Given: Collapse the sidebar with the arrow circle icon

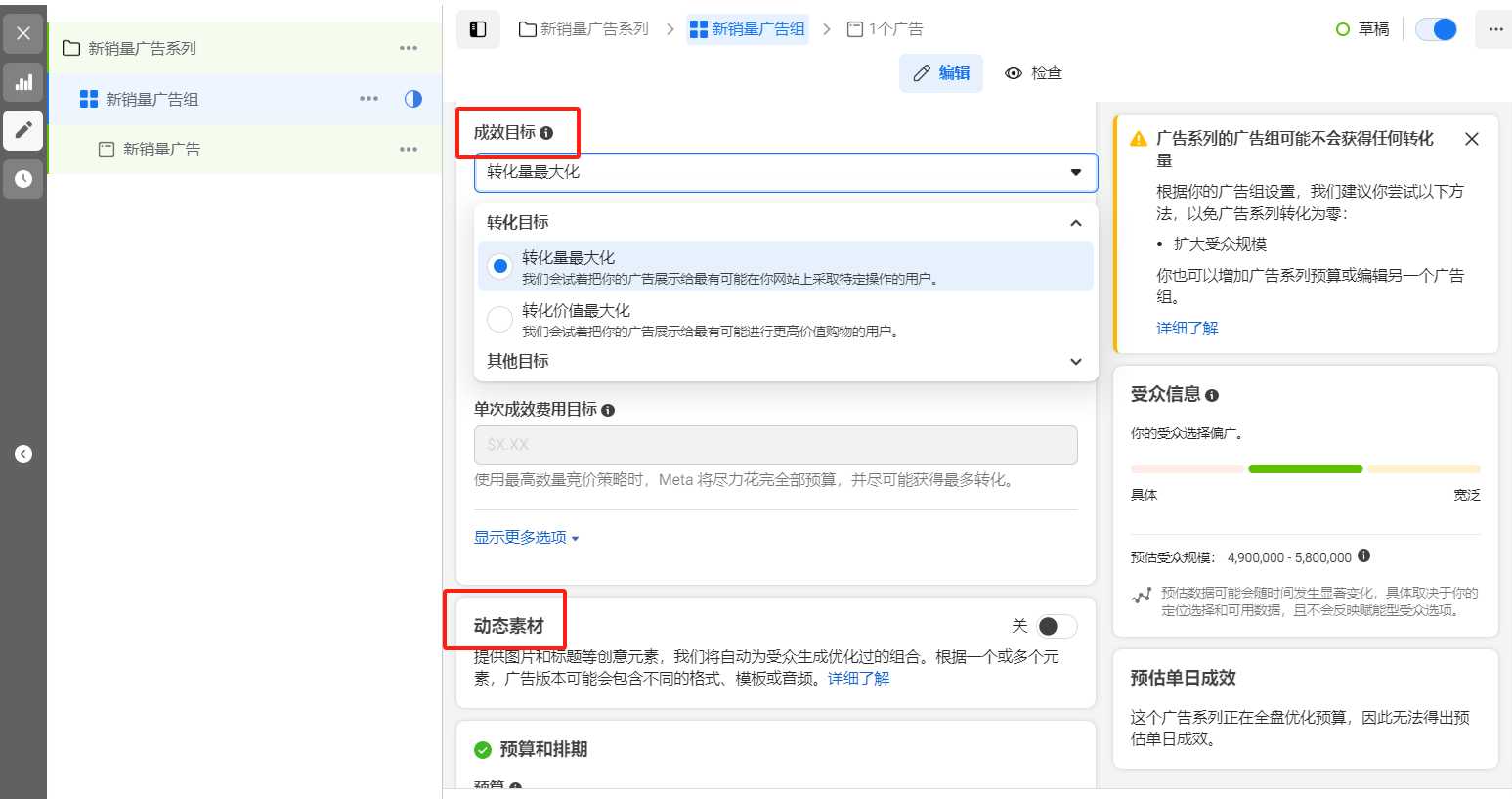Looking at the screenshot, I should (x=23, y=454).
